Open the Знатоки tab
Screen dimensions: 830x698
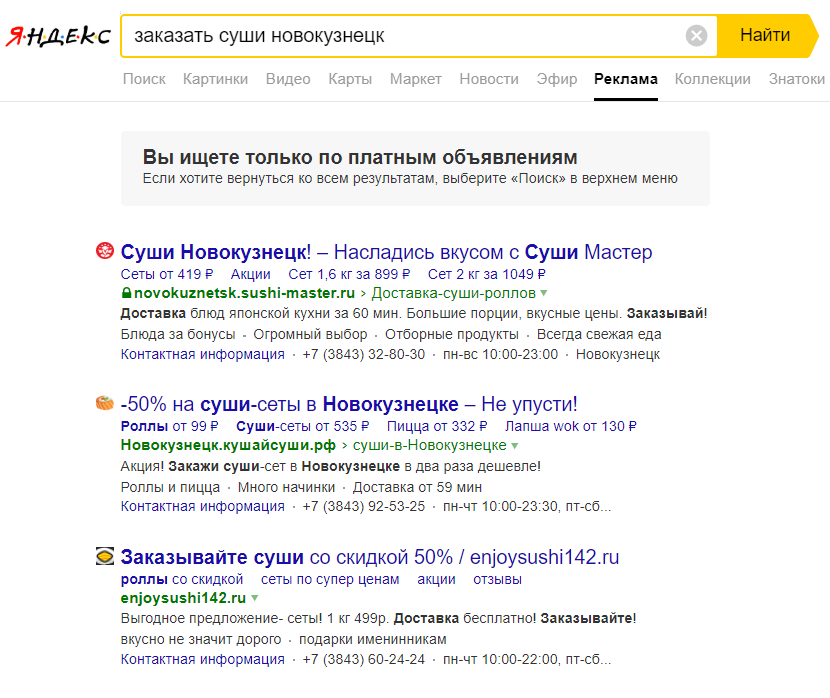click(x=797, y=79)
